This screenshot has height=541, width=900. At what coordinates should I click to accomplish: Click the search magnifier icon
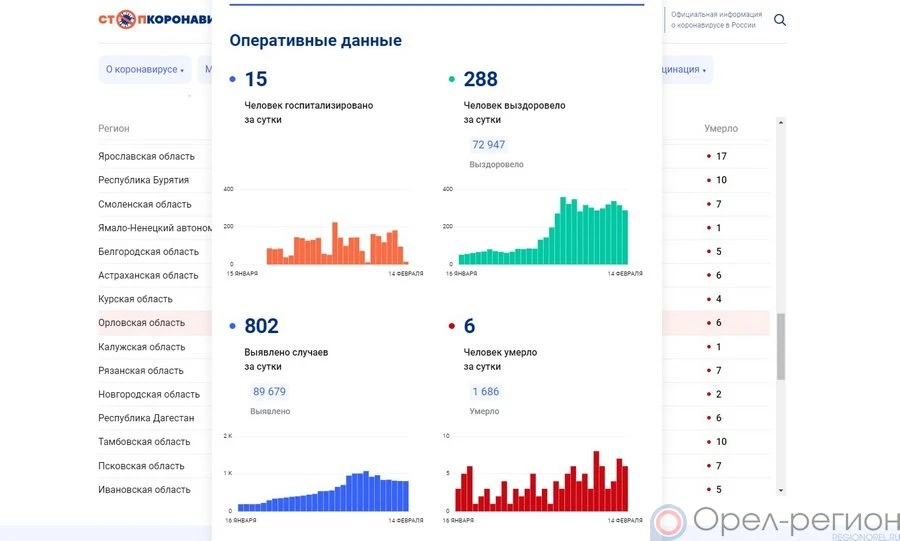(780, 20)
